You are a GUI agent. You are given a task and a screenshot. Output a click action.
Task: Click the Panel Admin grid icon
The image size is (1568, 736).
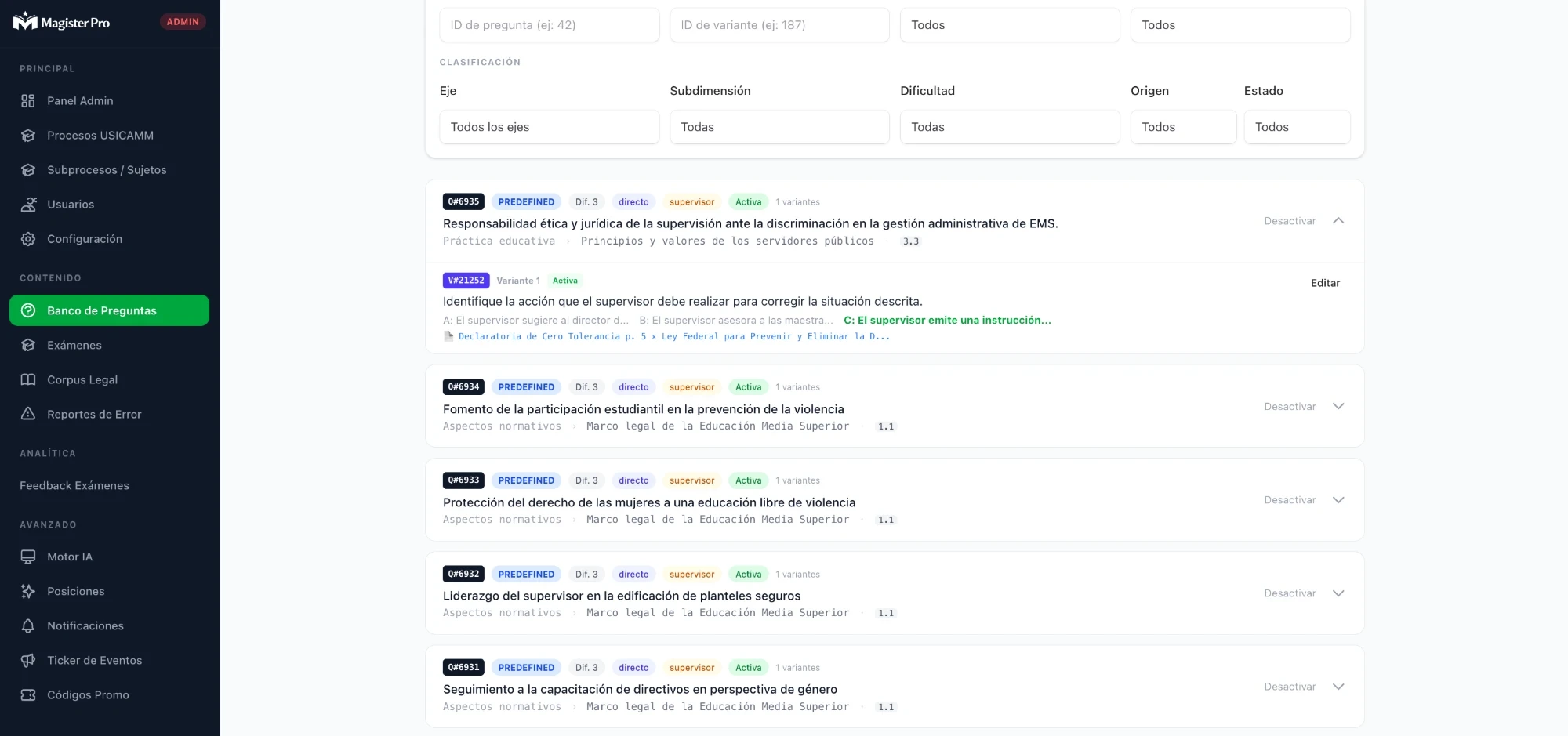pyautogui.click(x=28, y=100)
